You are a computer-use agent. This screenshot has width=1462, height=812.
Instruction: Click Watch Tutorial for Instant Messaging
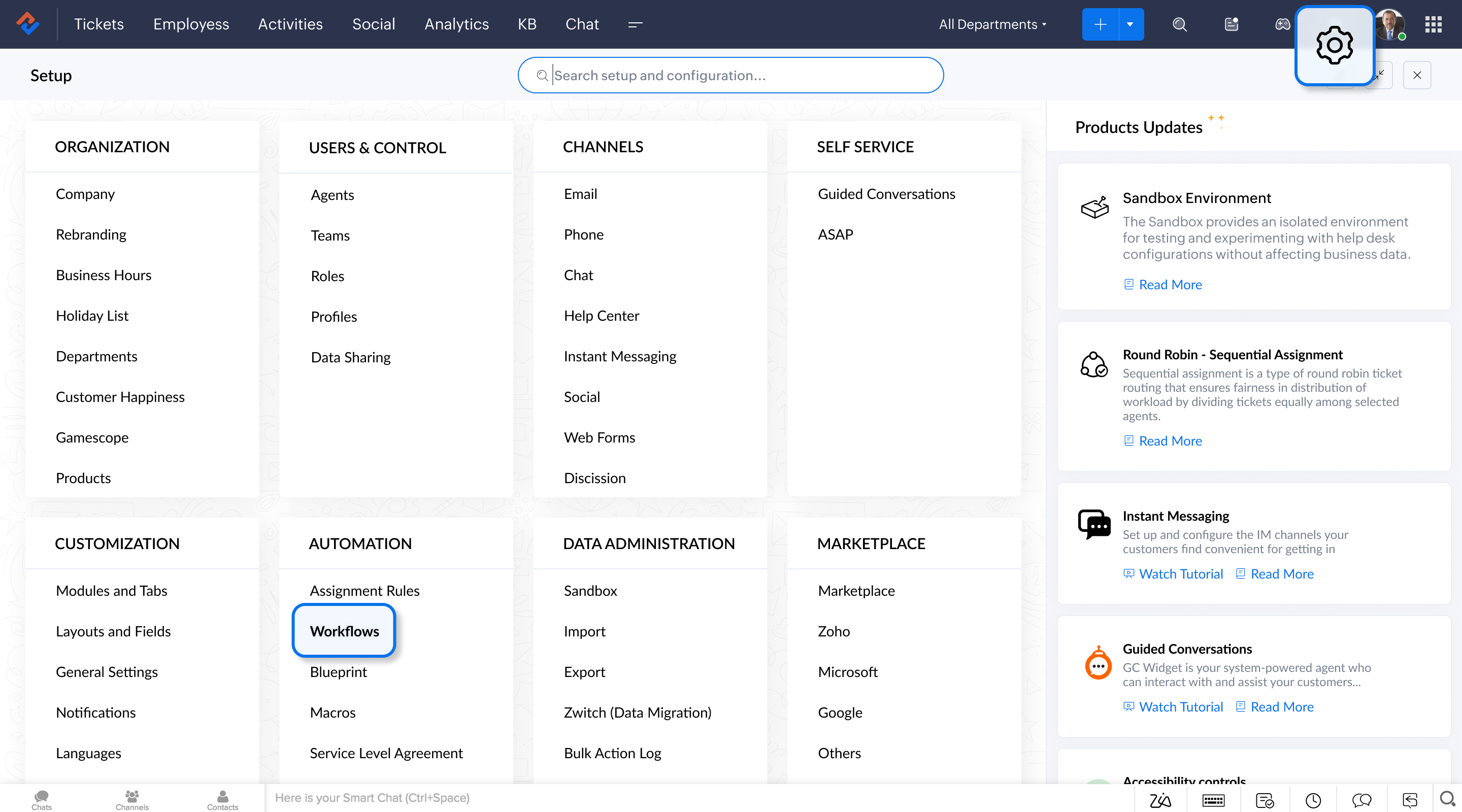[x=1180, y=573]
